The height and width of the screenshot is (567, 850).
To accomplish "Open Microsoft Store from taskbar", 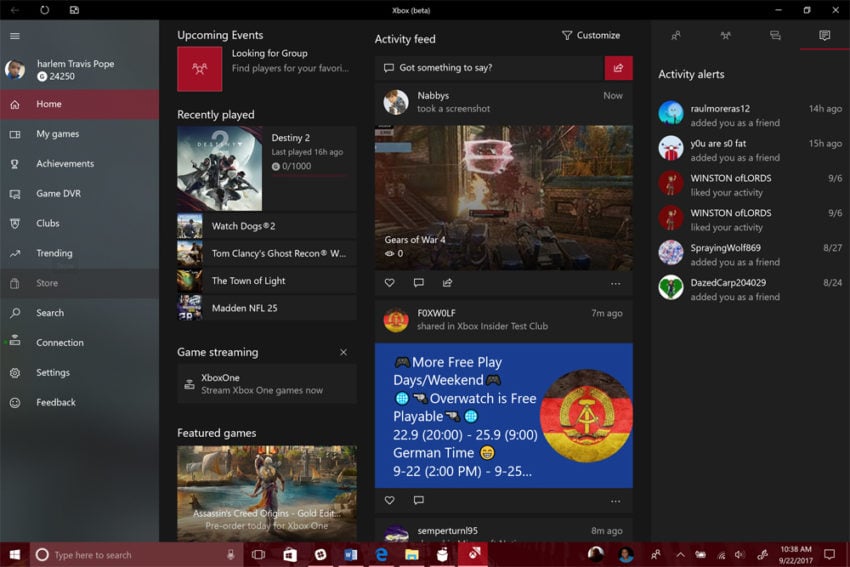I will point(290,555).
